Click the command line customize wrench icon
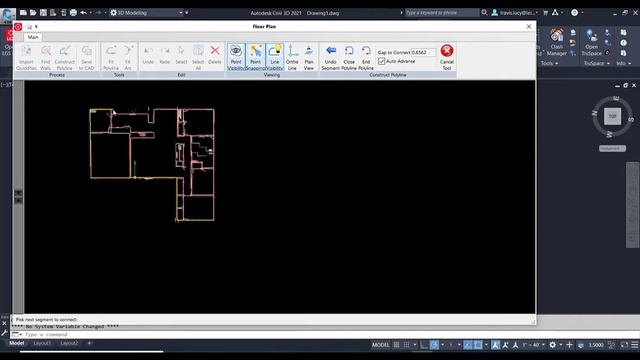This screenshot has width=640, height=360. (x=4, y=333)
